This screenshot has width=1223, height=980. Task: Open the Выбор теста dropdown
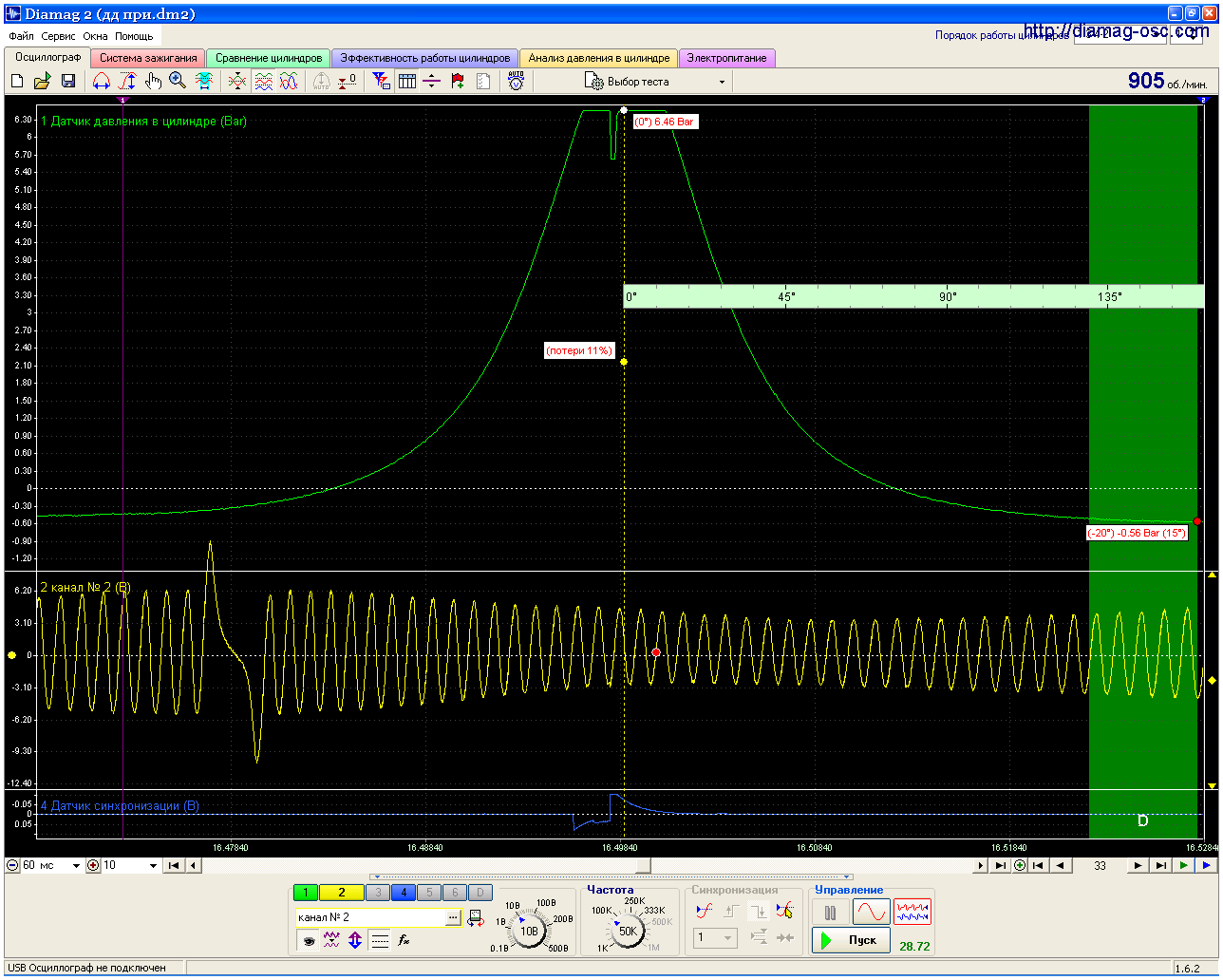click(x=655, y=82)
